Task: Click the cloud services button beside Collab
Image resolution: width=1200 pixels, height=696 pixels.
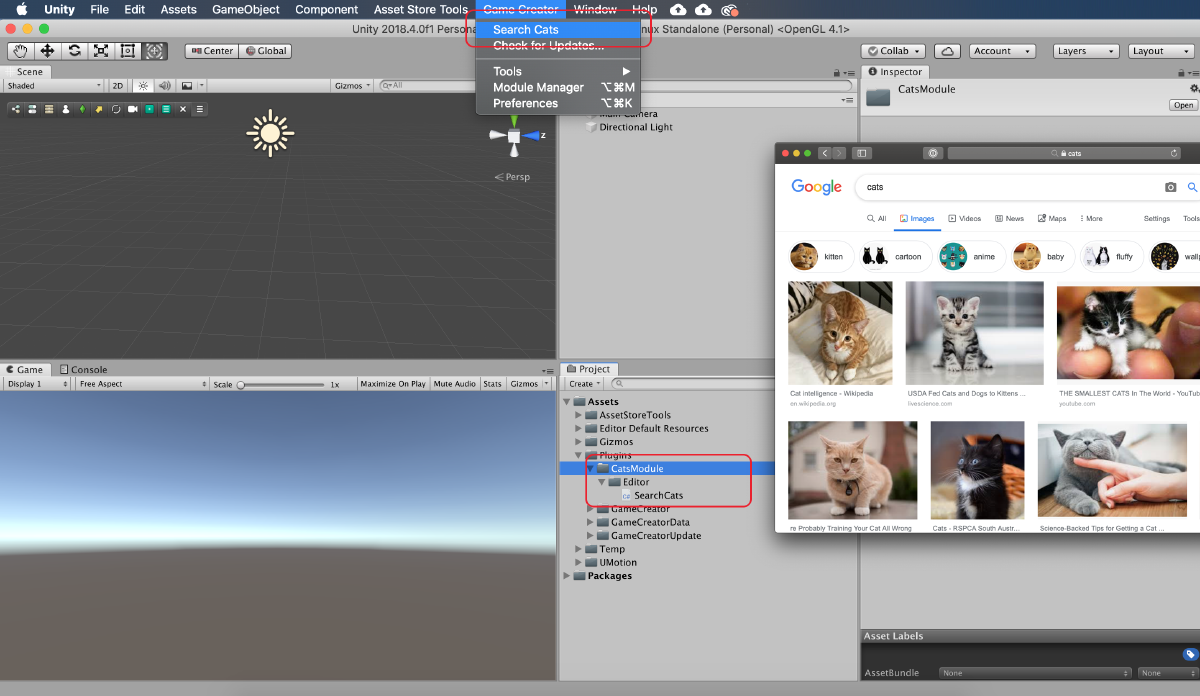Action: [x=947, y=51]
